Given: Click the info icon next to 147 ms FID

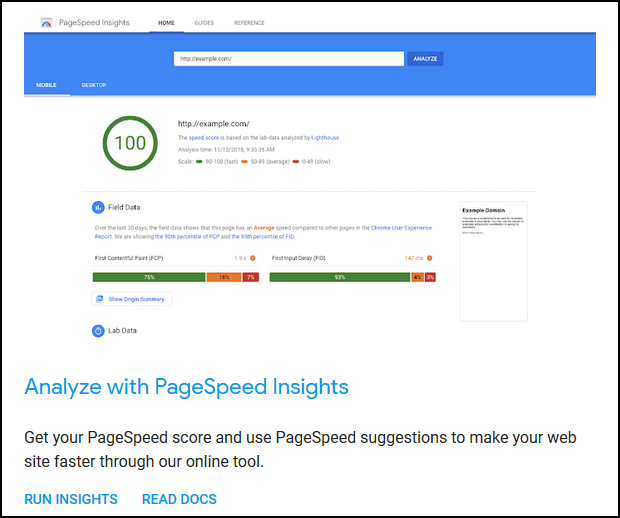Looking at the screenshot, I should 429,258.
